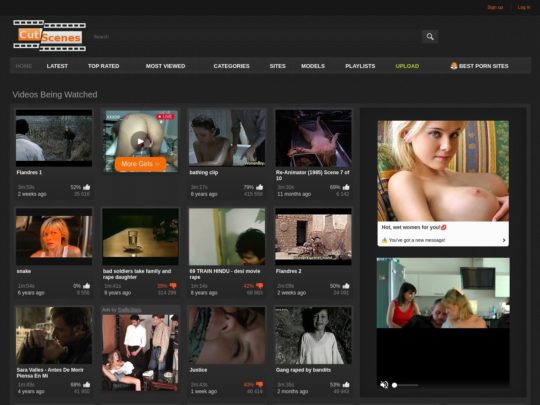This screenshot has width=540, height=405.
Task: Click the chevron arrow on message ad
Action: point(504,240)
